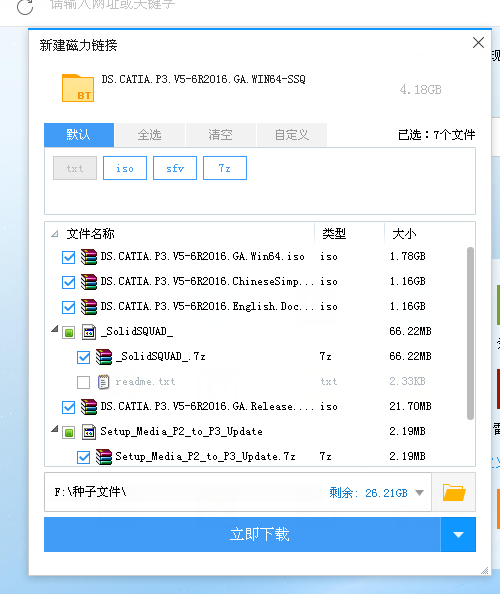Screen dimensions: 500x594
Task: Click archive icon of ChineseSimp iso file
Action: [89, 281]
